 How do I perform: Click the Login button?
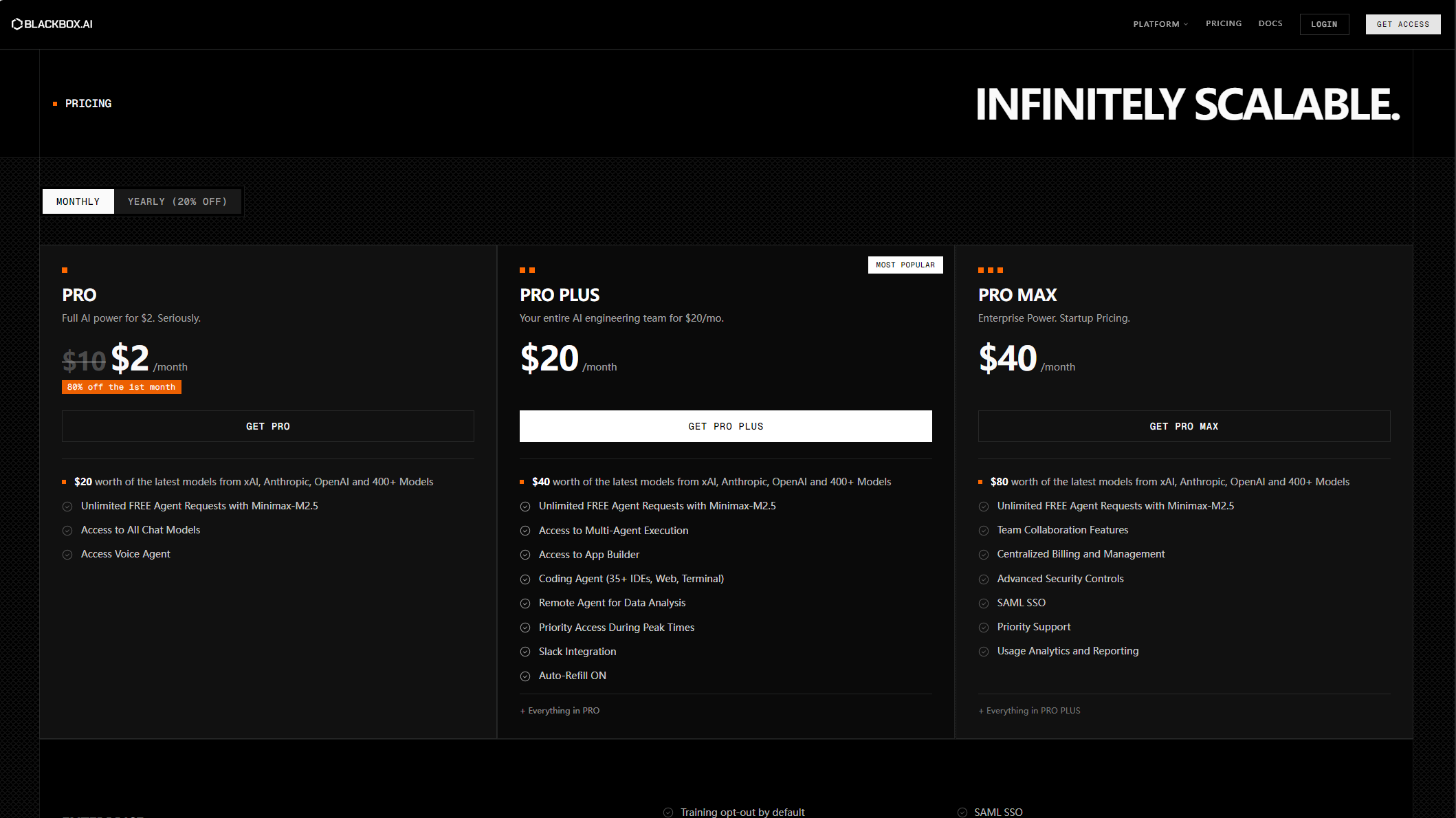(1324, 24)
